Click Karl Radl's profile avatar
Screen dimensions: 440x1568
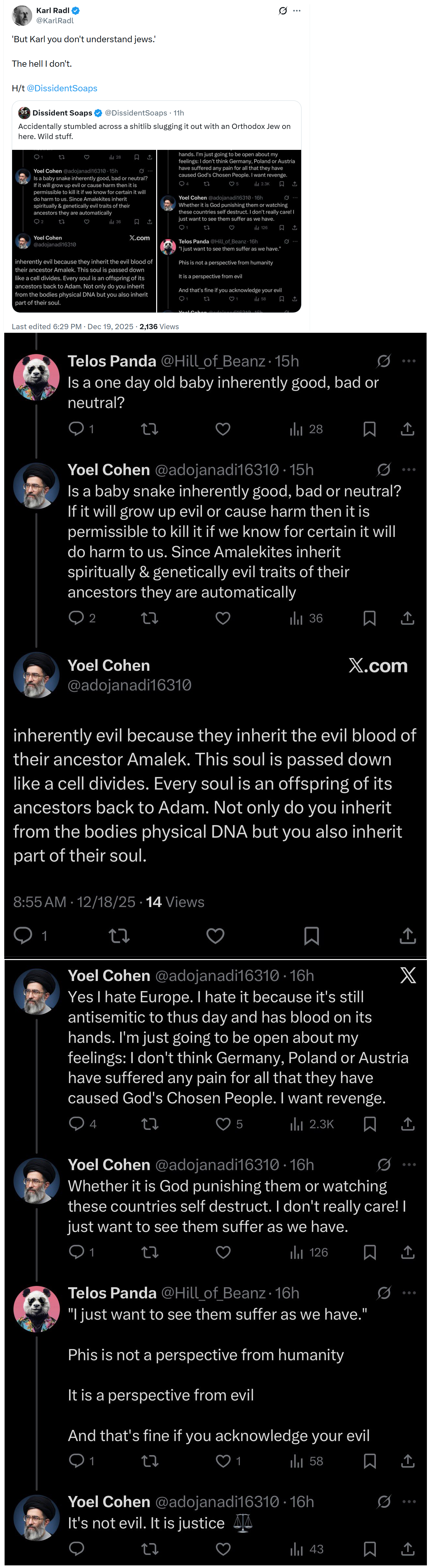(22, 15)
